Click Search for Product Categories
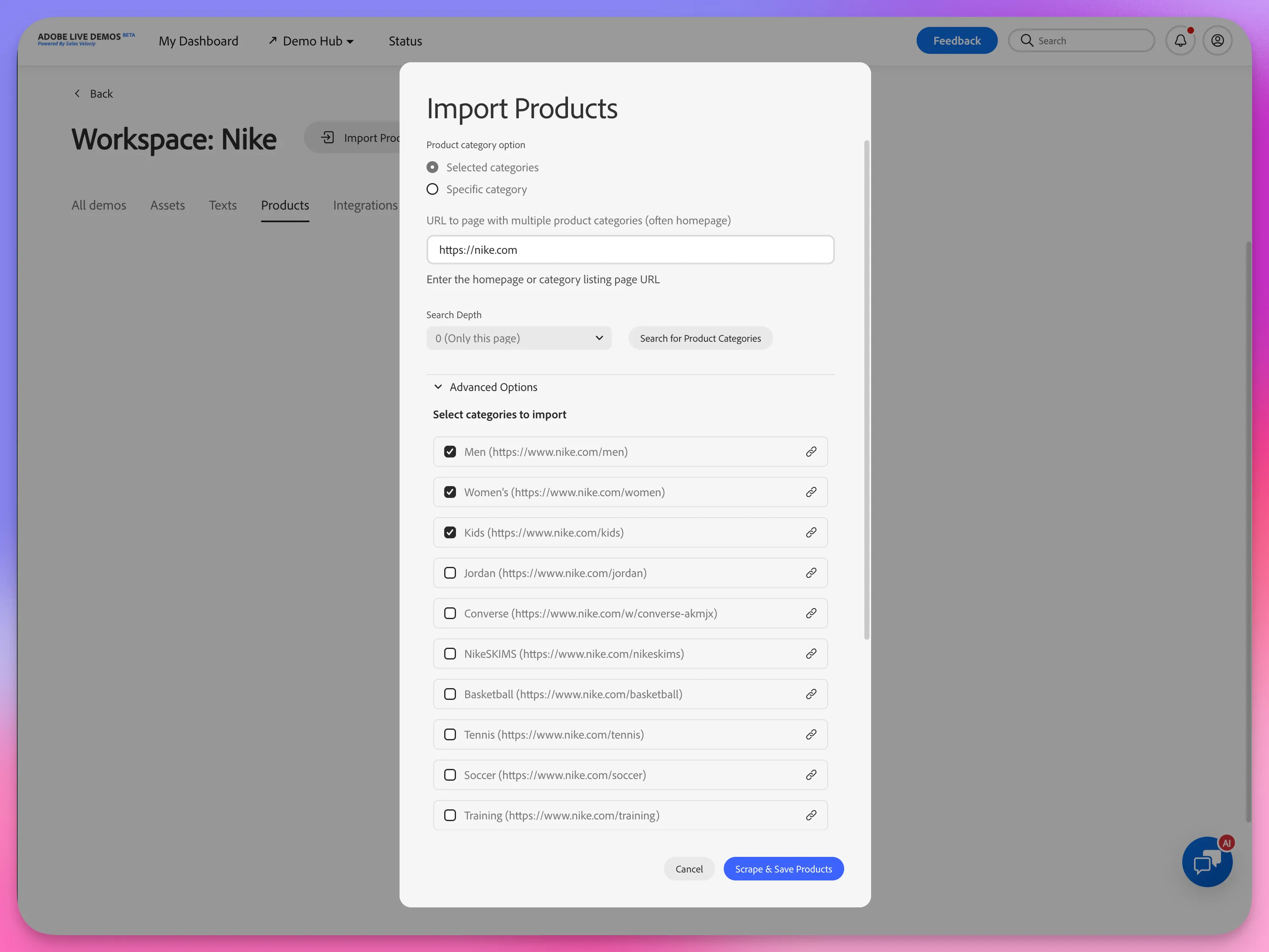The width and height of the screenshot is (1269, 952). coord(701,338)
